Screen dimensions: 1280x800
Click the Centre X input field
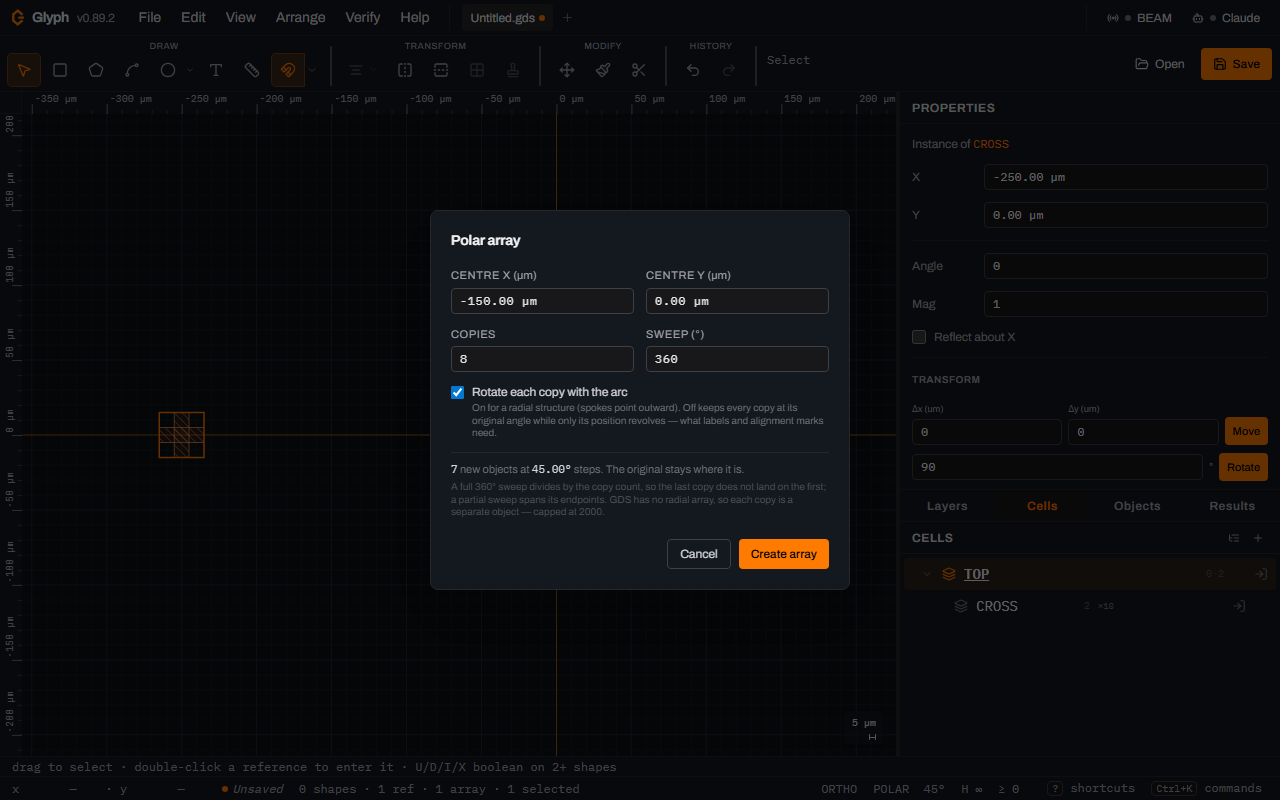tap(542, 301)
